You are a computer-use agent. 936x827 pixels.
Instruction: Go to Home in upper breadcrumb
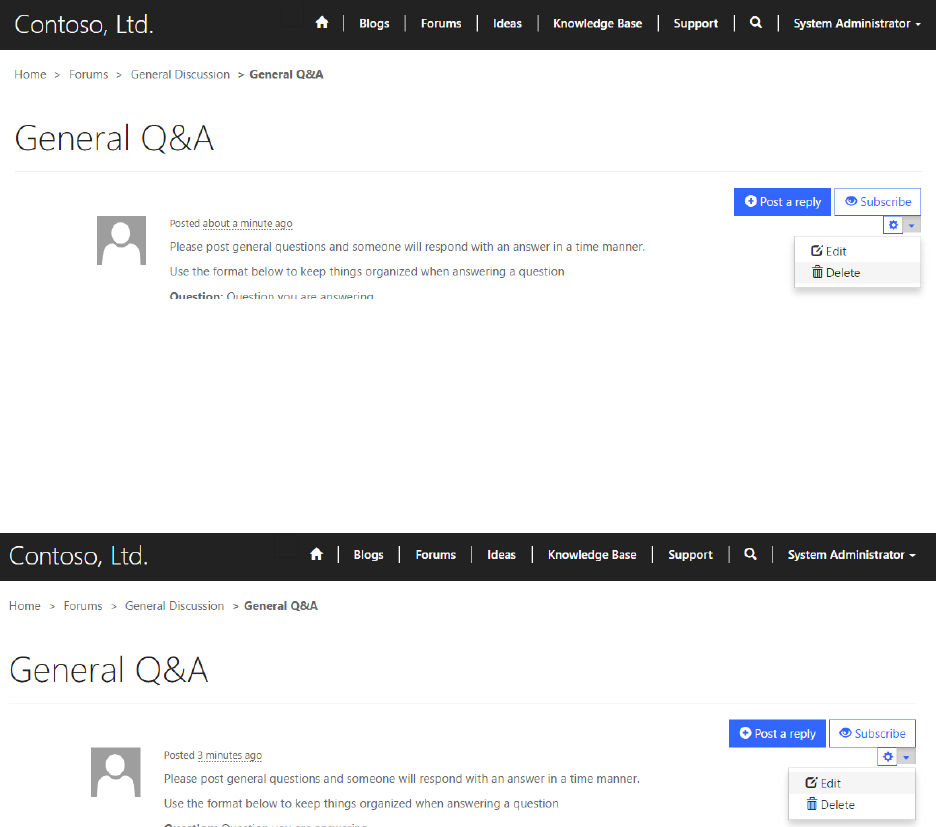tap(30, 75)
